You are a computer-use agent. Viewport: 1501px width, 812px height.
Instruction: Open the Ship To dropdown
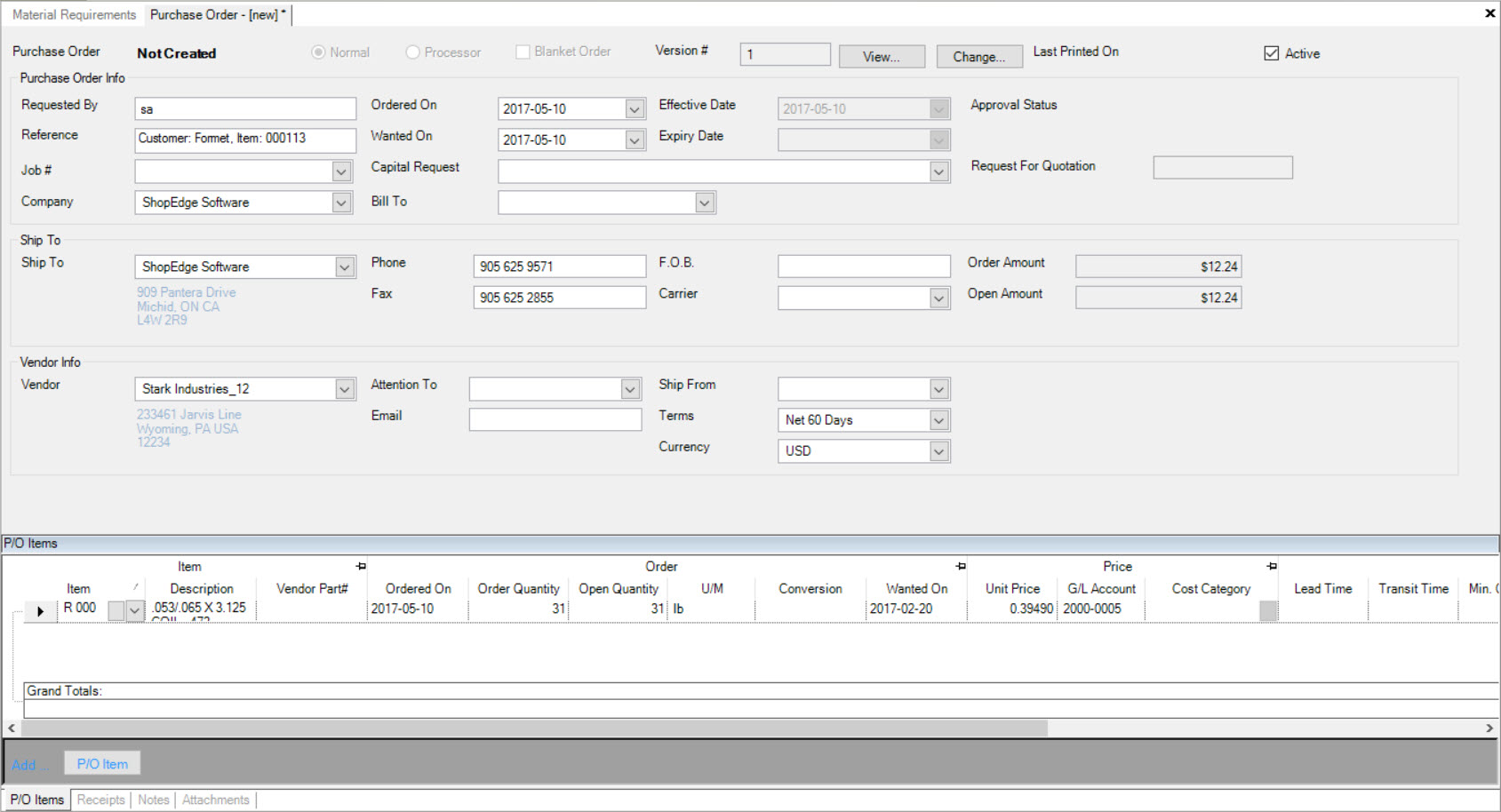pyautogui.click(x=345, y=267)
